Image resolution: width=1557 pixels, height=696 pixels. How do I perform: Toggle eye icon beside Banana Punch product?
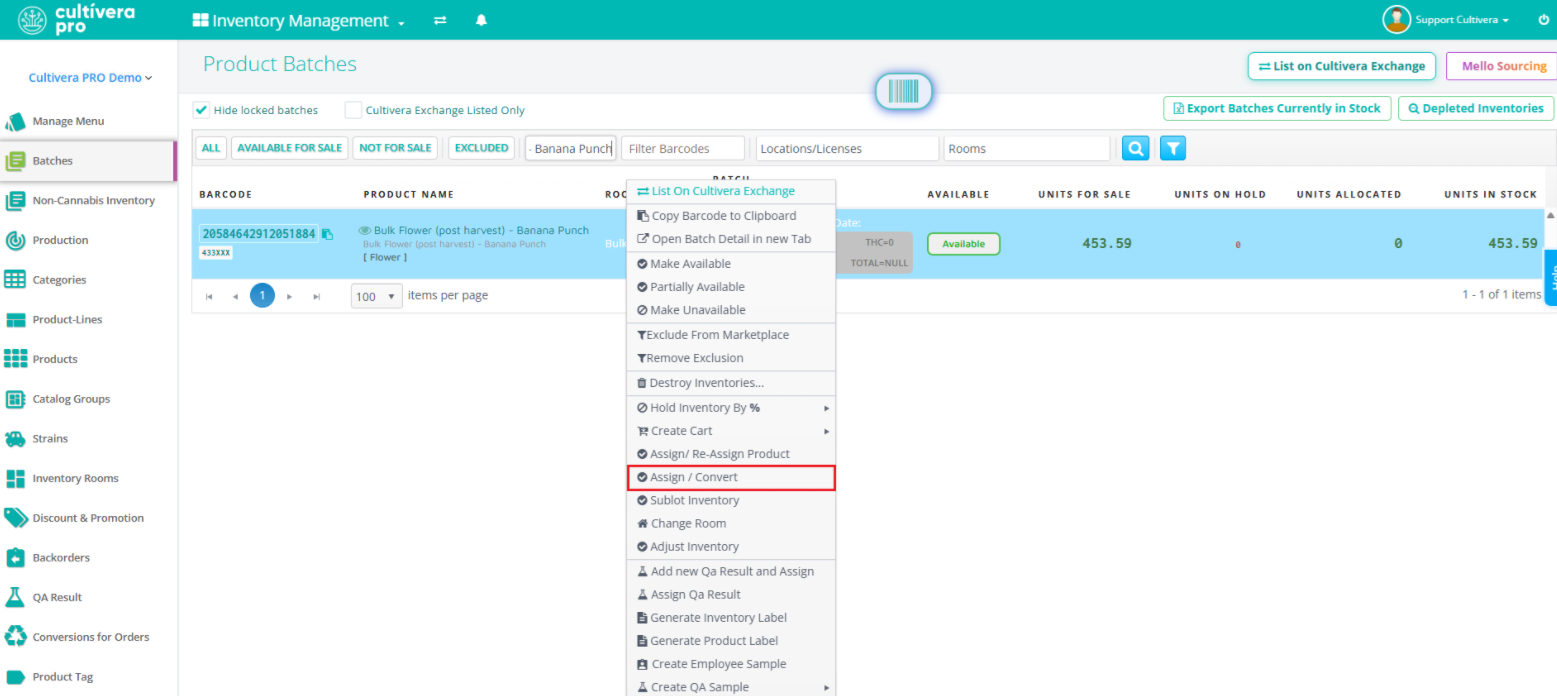click(365, 231)
